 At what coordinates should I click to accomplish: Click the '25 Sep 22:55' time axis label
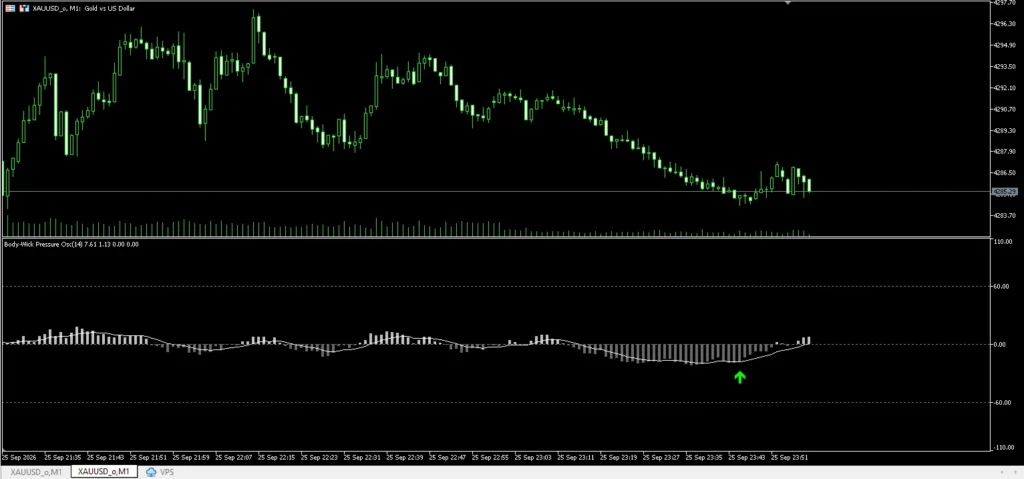point(490,457)
